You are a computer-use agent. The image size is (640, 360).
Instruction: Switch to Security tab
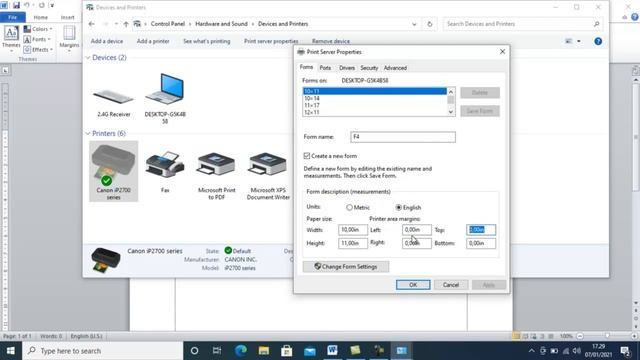(369, 68)
